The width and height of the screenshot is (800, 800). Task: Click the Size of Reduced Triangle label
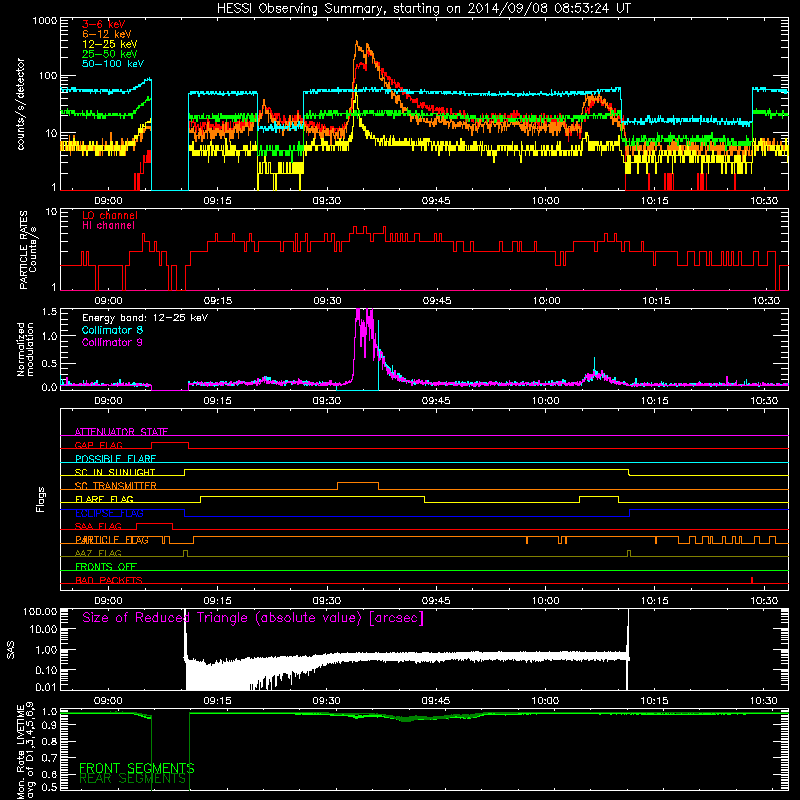coord(253,618)
